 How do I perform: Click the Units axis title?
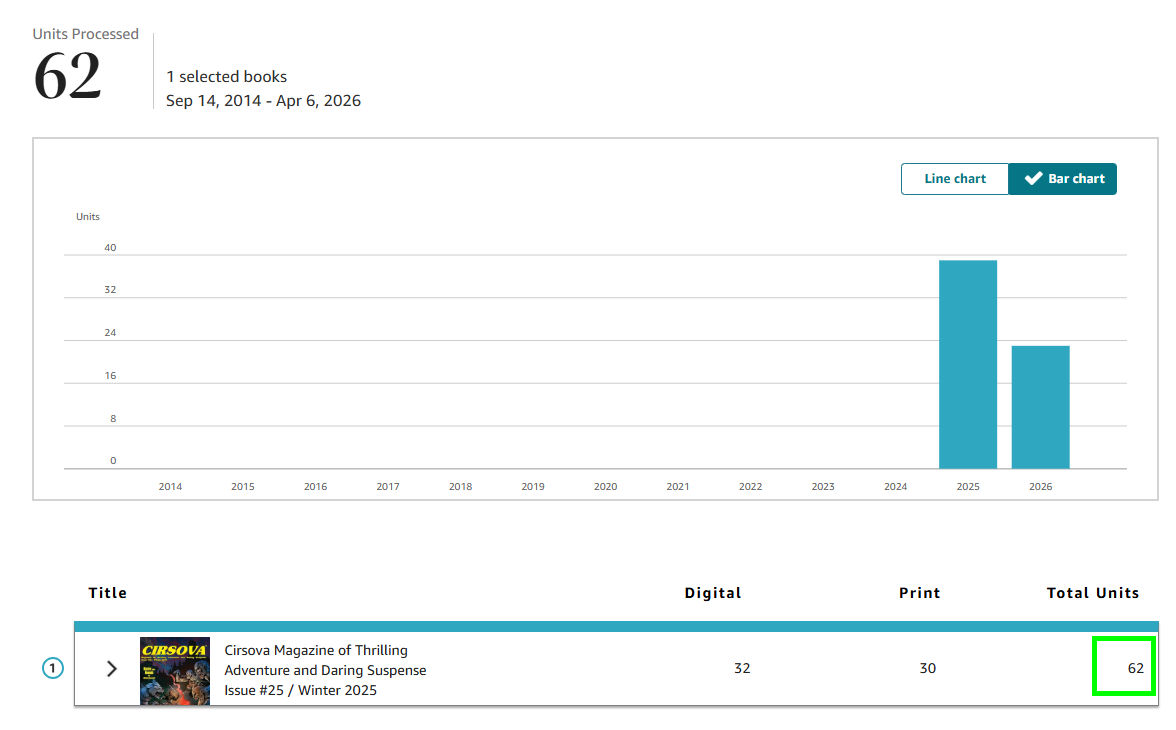pos(88,217)
